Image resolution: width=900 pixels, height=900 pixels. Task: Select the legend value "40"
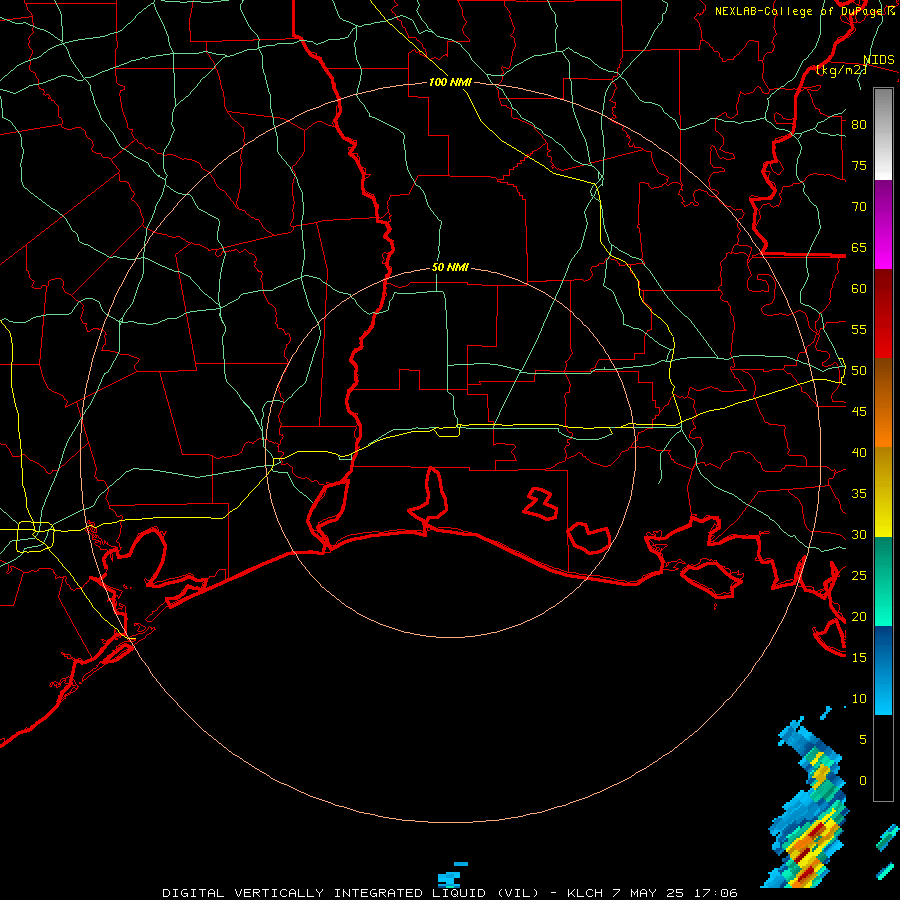pyautogui.click(x=859, y=452)
